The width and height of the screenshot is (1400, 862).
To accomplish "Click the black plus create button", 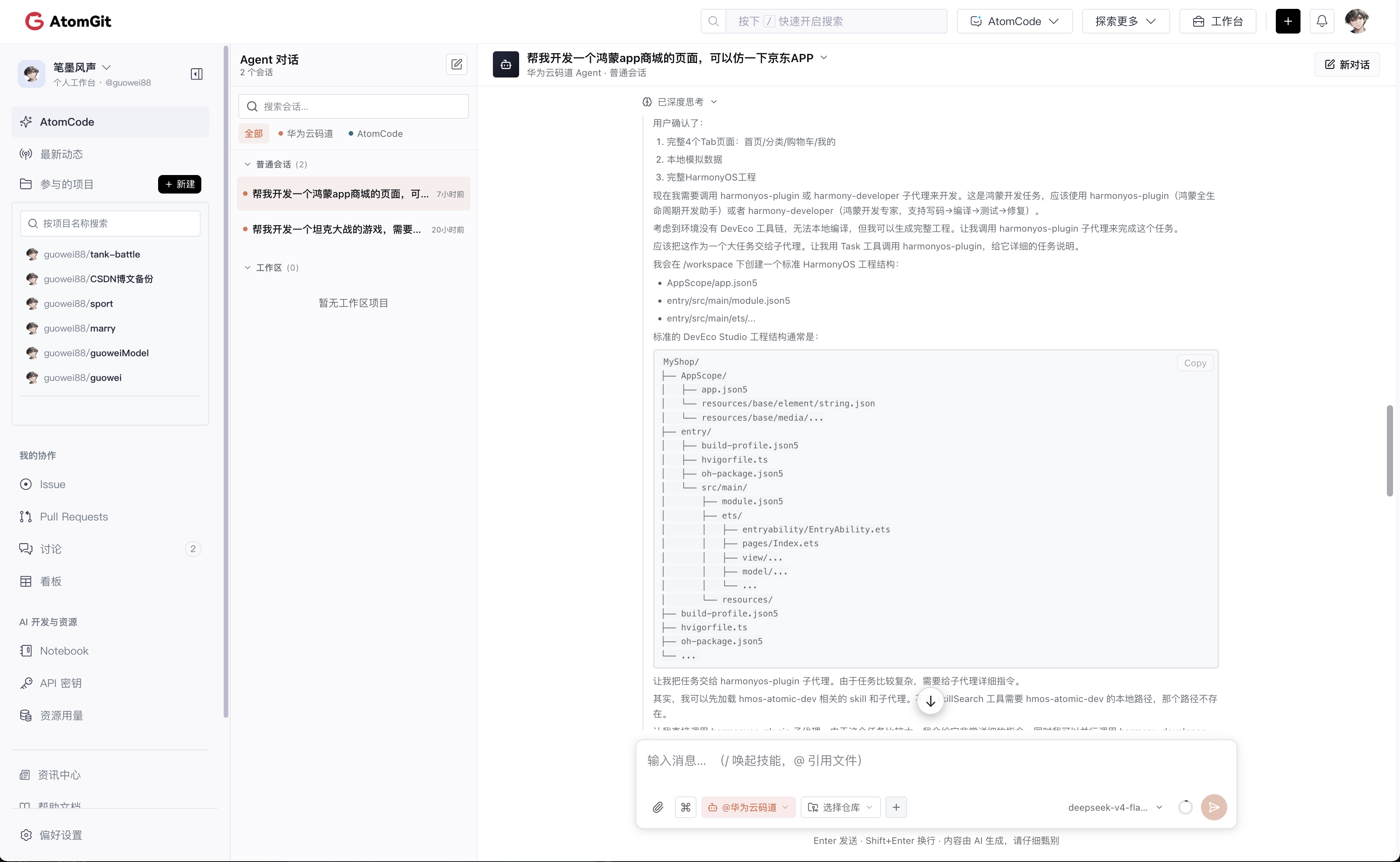I will point(1288,21).
